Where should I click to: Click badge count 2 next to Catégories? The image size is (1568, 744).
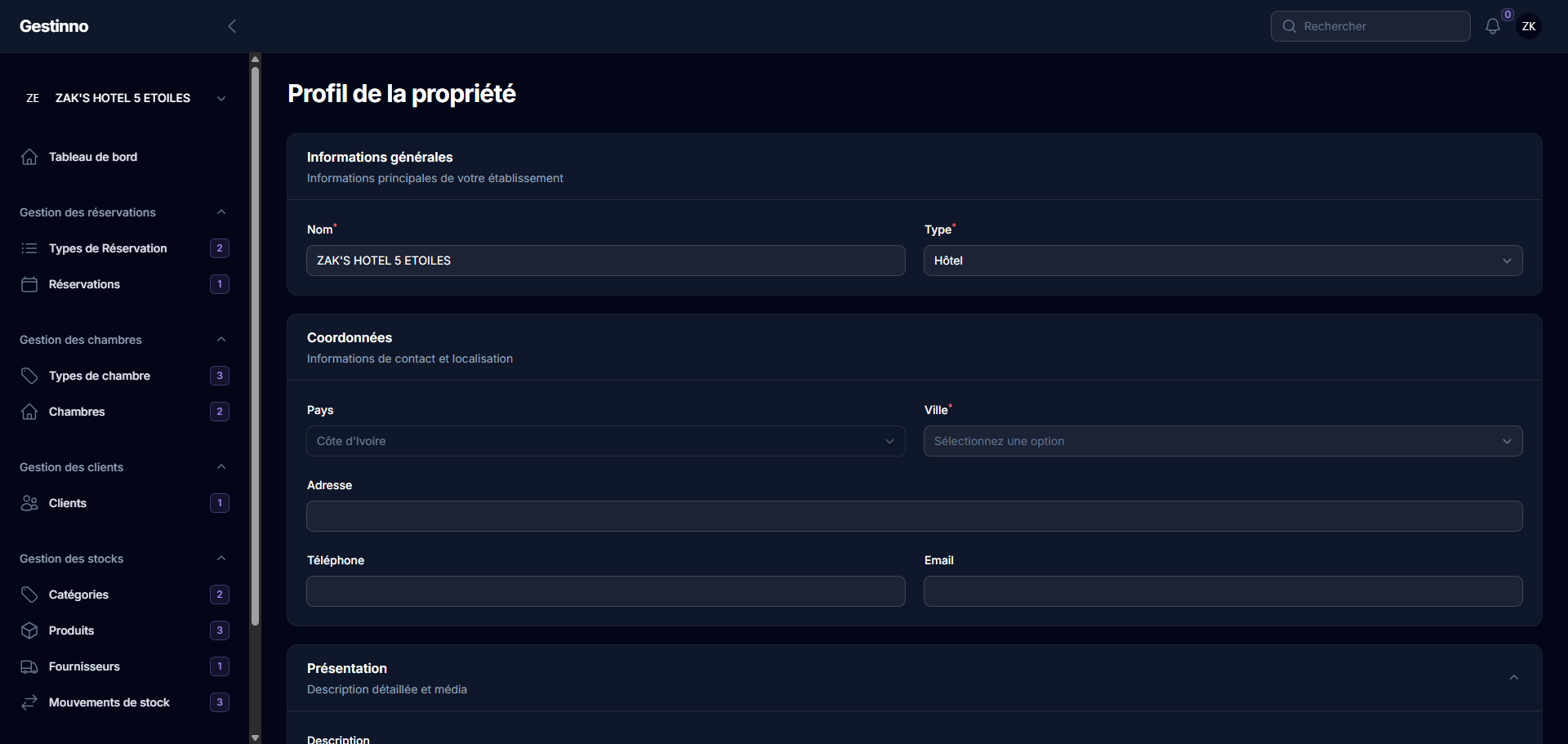pyautogui.click(x=220, y=595)
